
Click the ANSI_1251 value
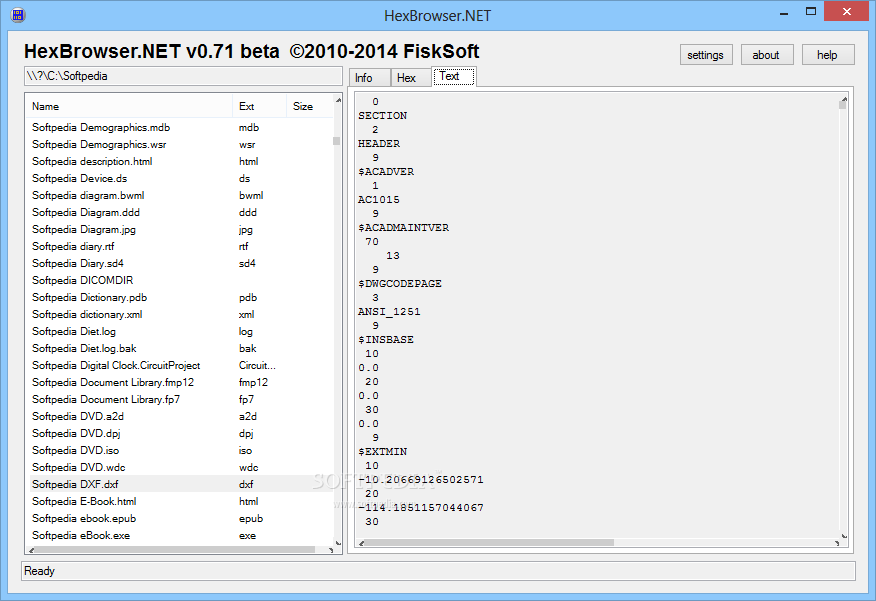click(389, 312)
